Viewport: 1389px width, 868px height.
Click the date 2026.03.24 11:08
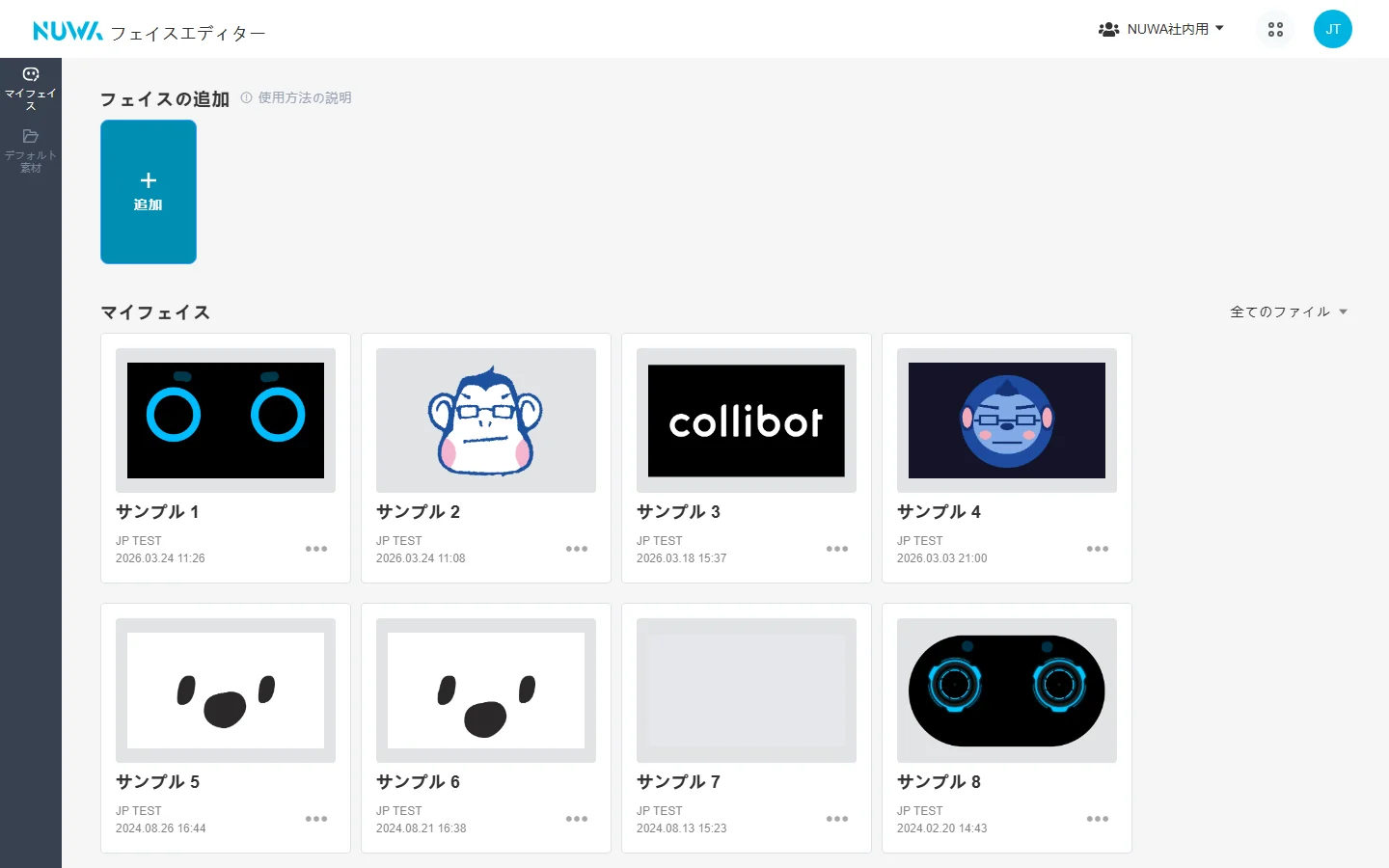point(421,558)
